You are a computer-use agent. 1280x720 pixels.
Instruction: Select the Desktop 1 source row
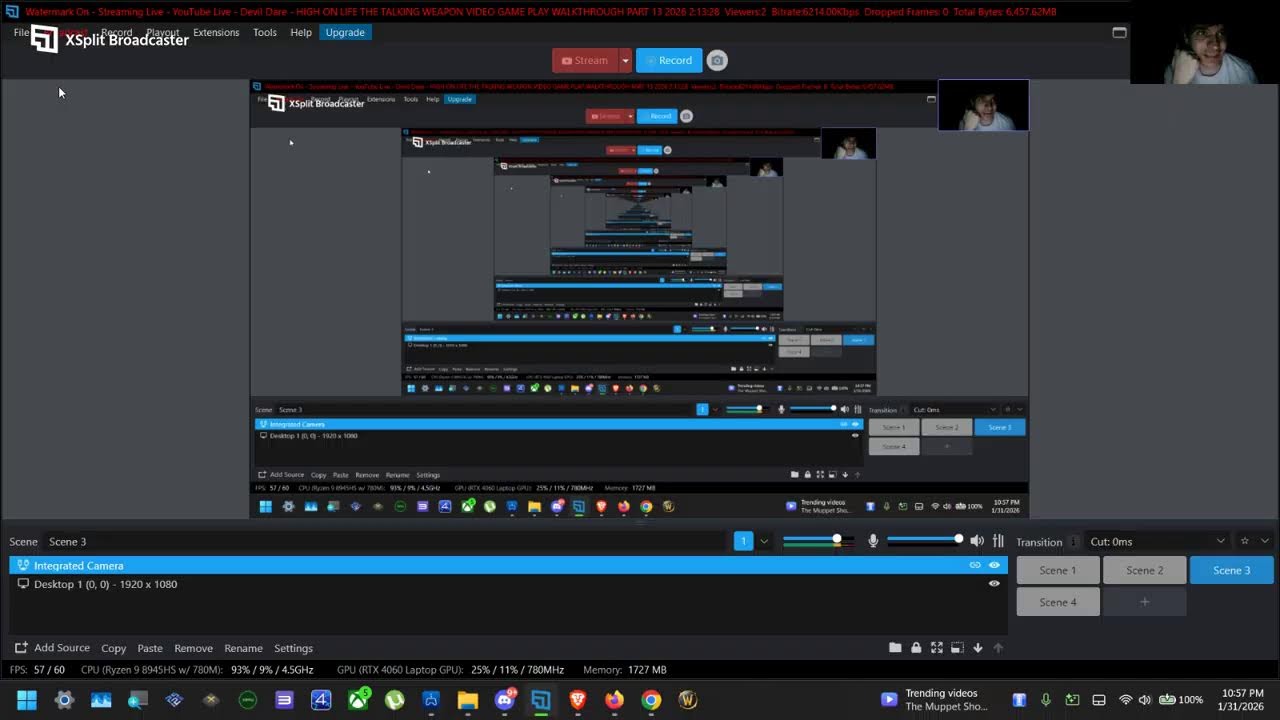tap(507, 584)
